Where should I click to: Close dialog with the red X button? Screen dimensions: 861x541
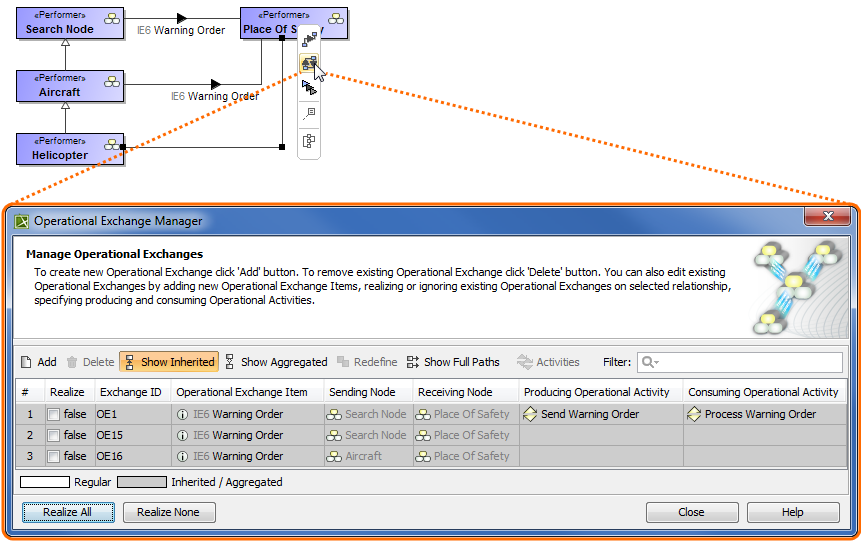pyautogui.click(x=828, y=216)
